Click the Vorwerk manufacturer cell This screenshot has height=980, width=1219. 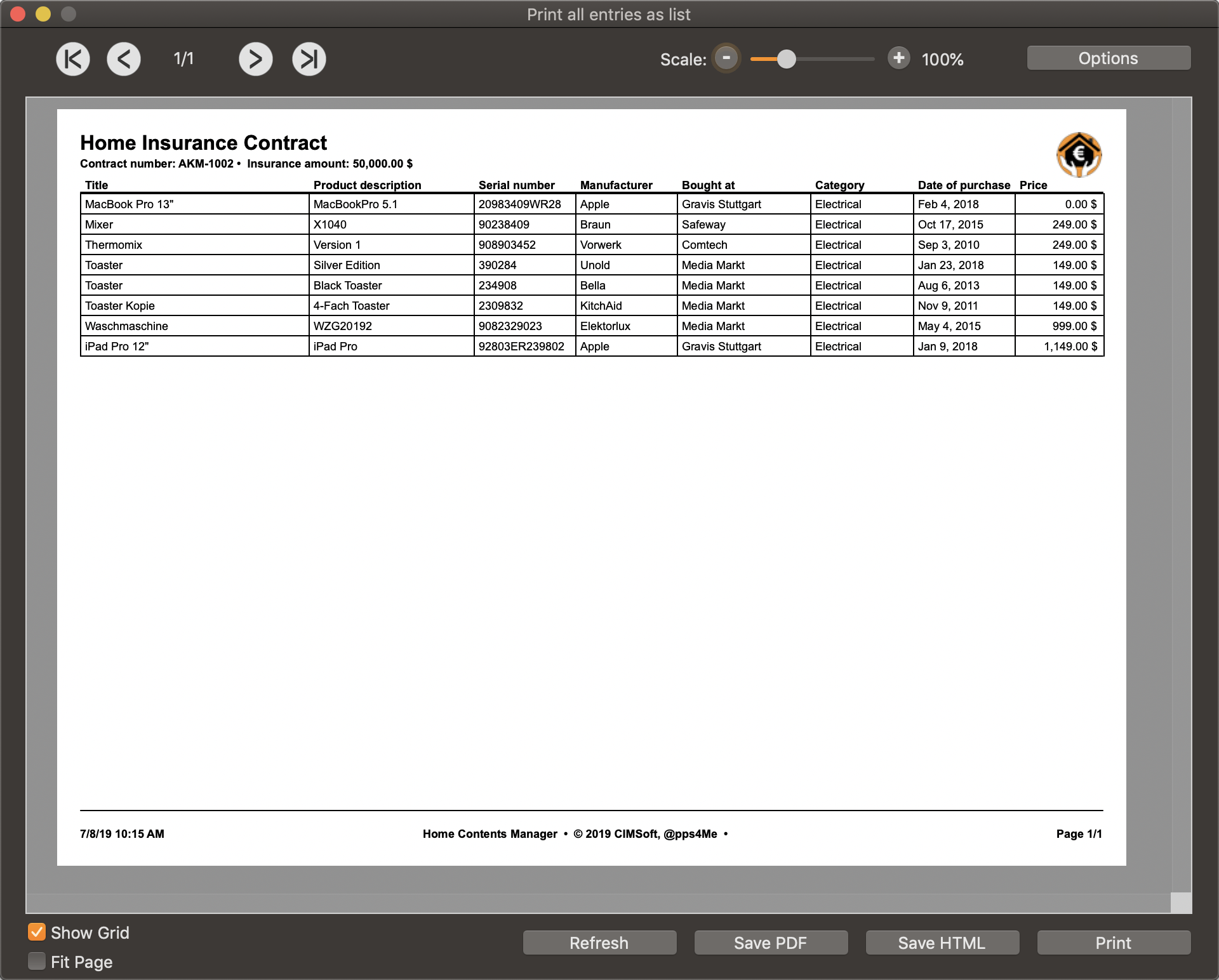(626, 245)
